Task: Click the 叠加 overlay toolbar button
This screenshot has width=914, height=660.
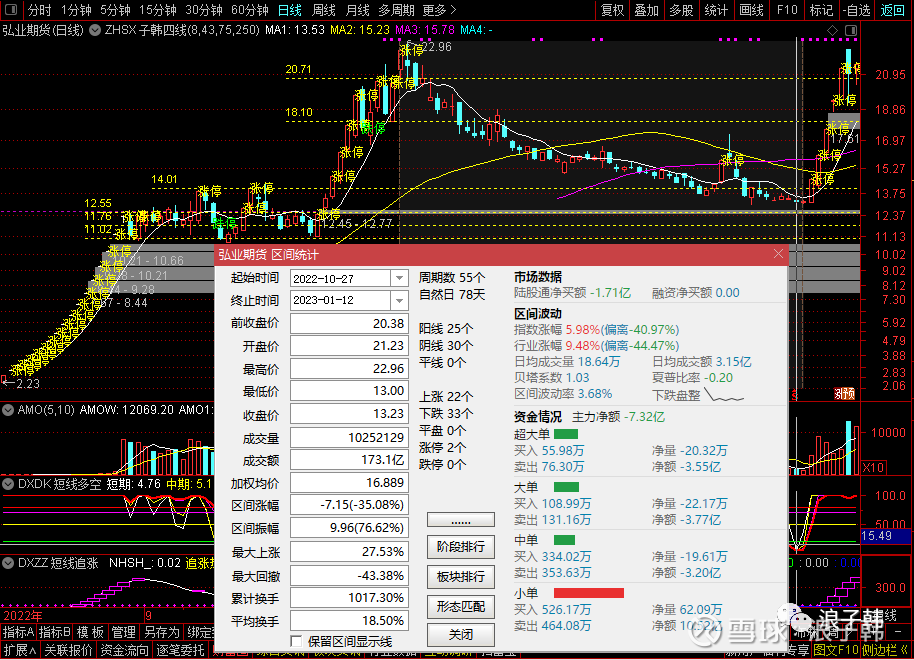Action: (646, 10)
